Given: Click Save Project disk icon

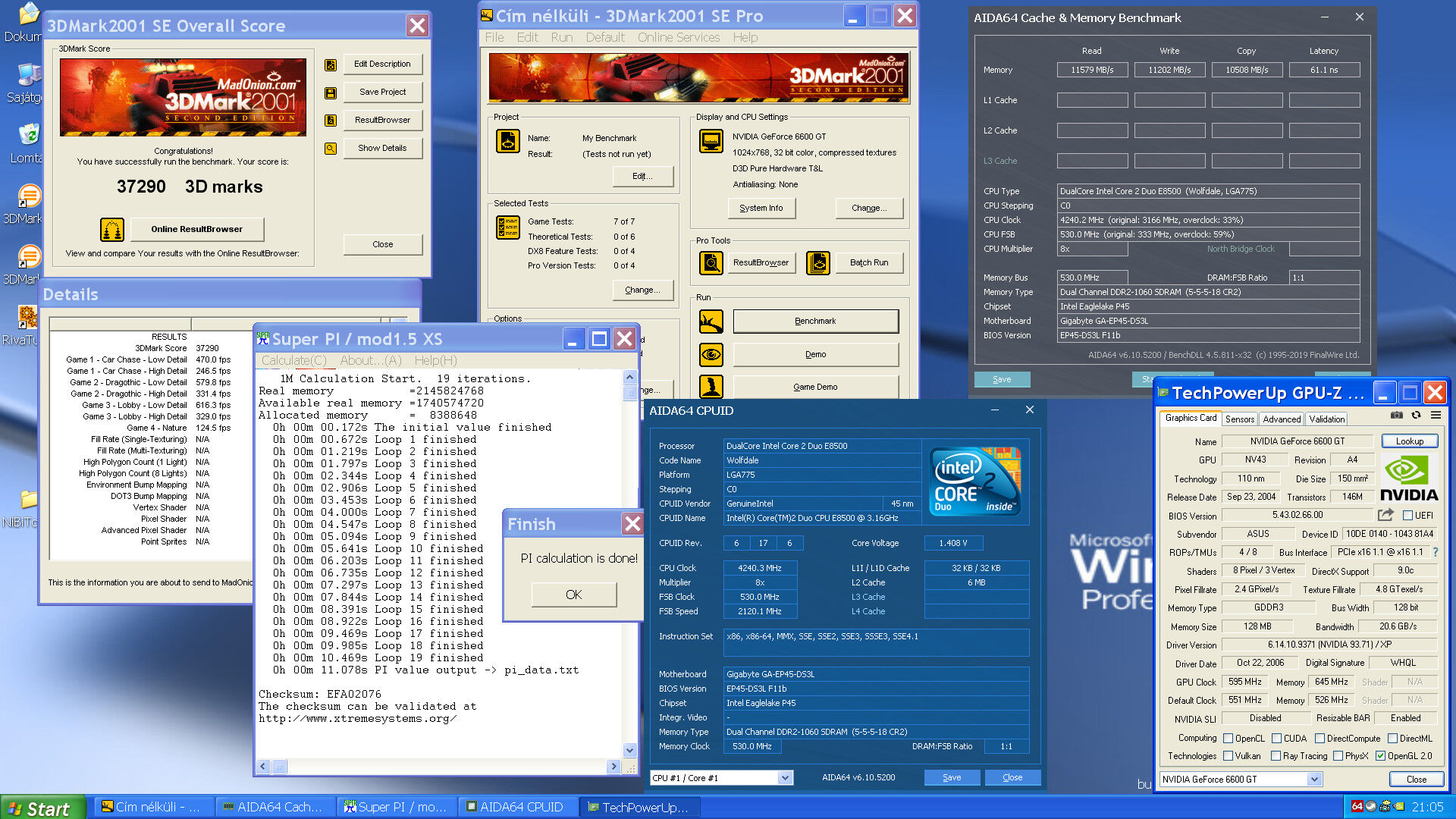Looking at the screenshot, I should coord(331,93).
